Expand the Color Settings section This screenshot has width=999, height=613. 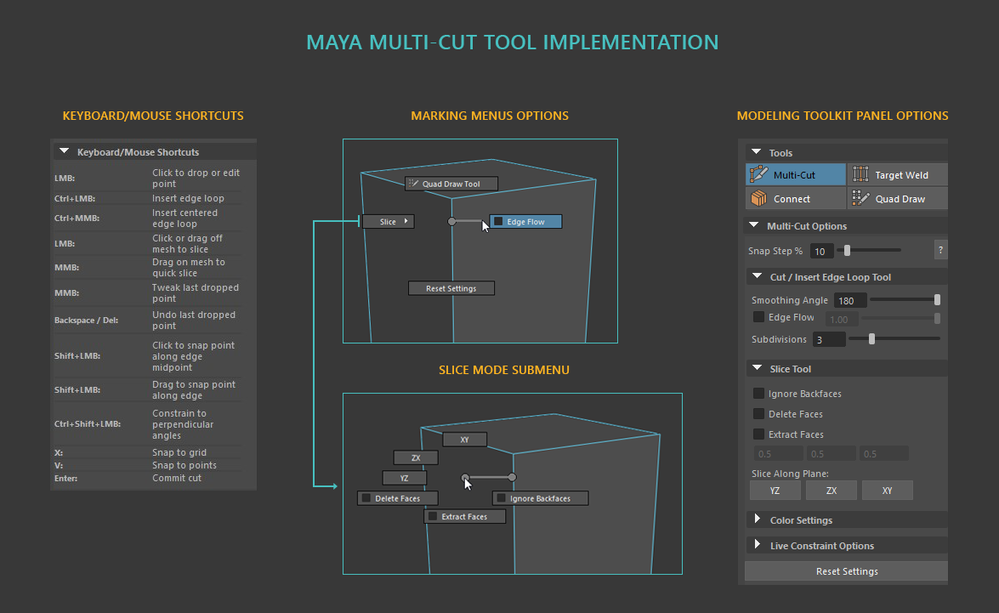757,519
